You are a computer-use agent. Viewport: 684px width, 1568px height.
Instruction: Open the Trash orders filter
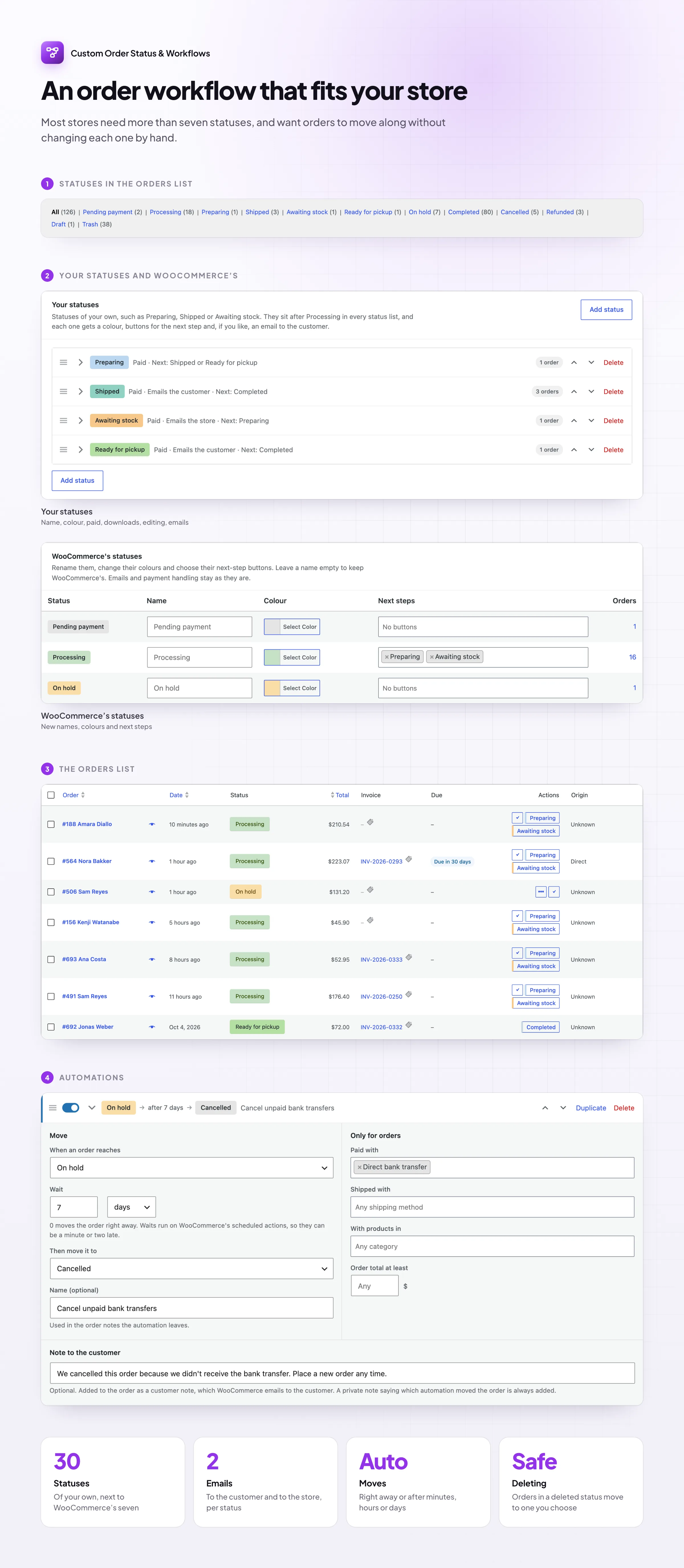[x=90, y=225]
